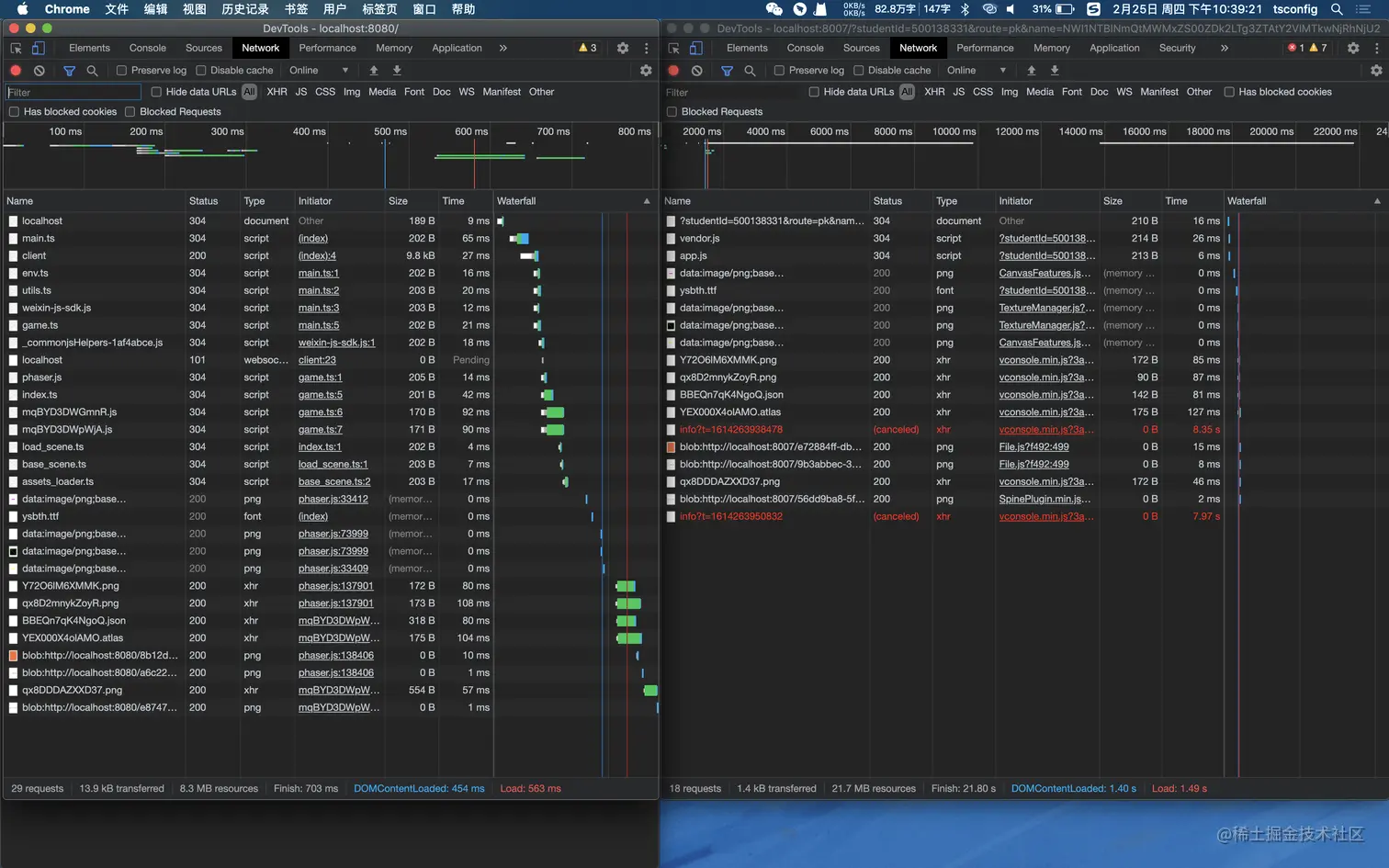Viewport: 1389px width, 868px height.
Task: Switch to the Security tab
Action: coord(1177,48)
